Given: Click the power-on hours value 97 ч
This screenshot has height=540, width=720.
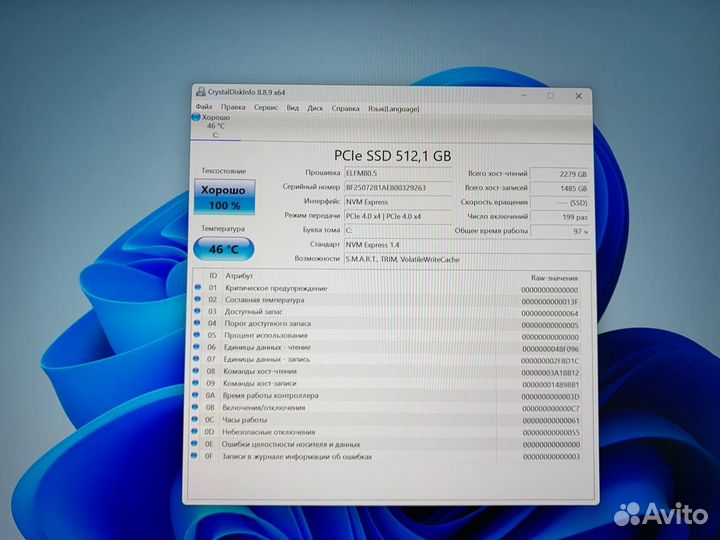Looking at the screenshot, I should coord(560,231).
